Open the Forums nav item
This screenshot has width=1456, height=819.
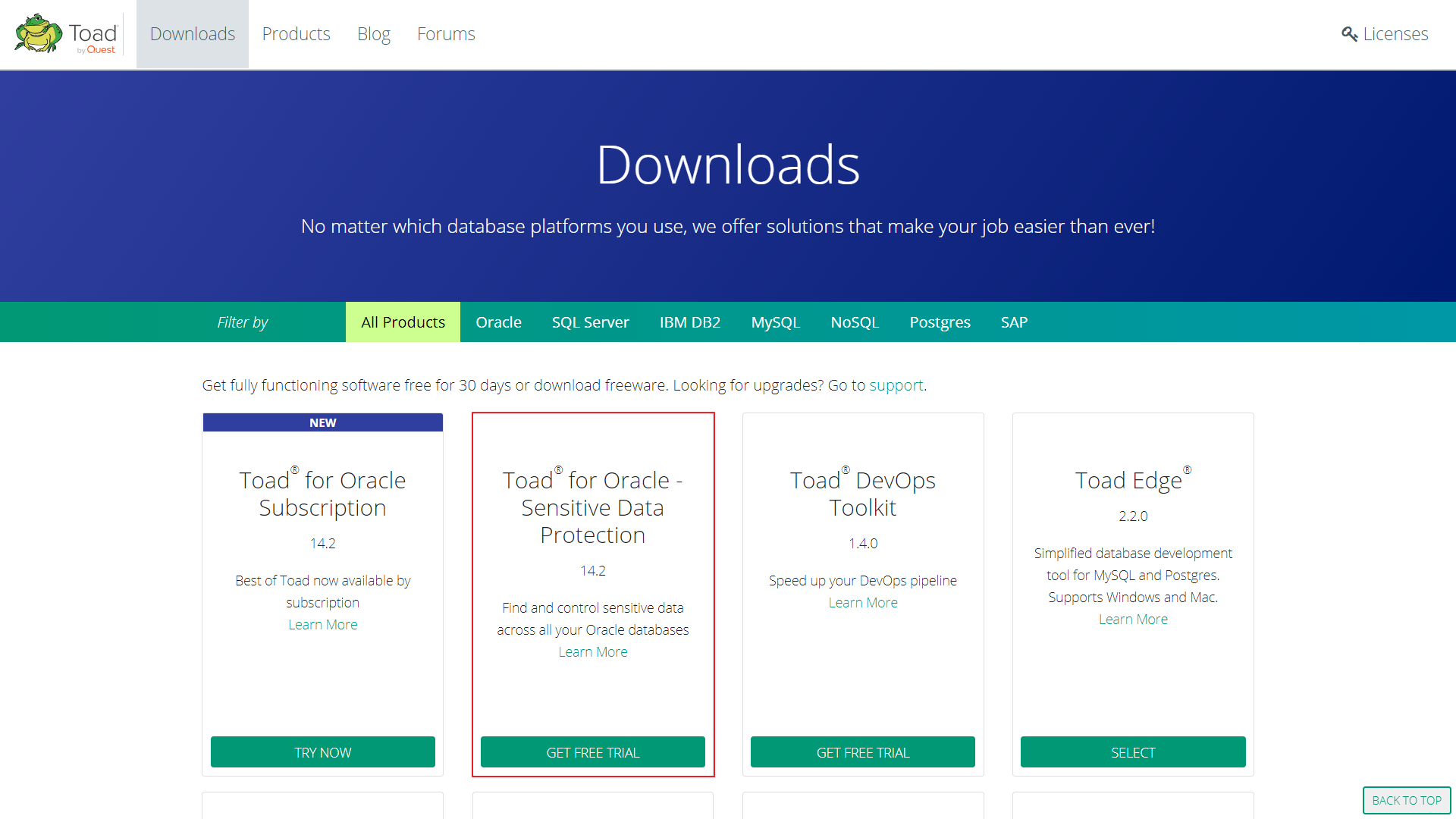click(446, 34)
